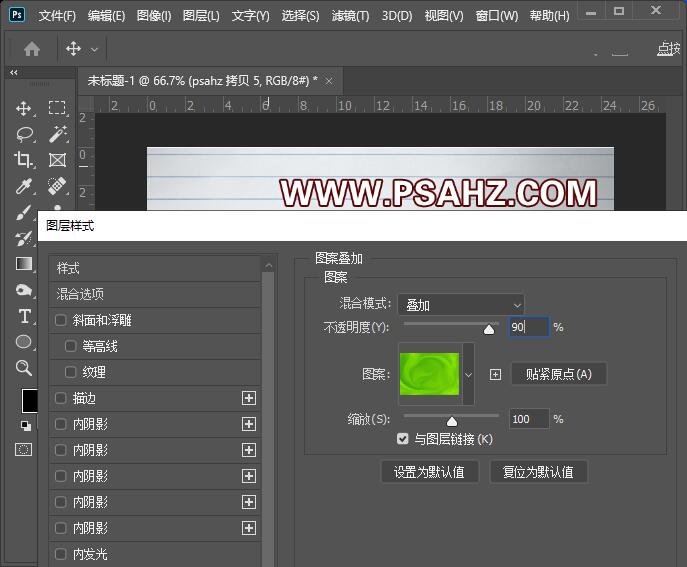Select the Frame tool
Screen dimensions: 687x567
coord(57,160)
